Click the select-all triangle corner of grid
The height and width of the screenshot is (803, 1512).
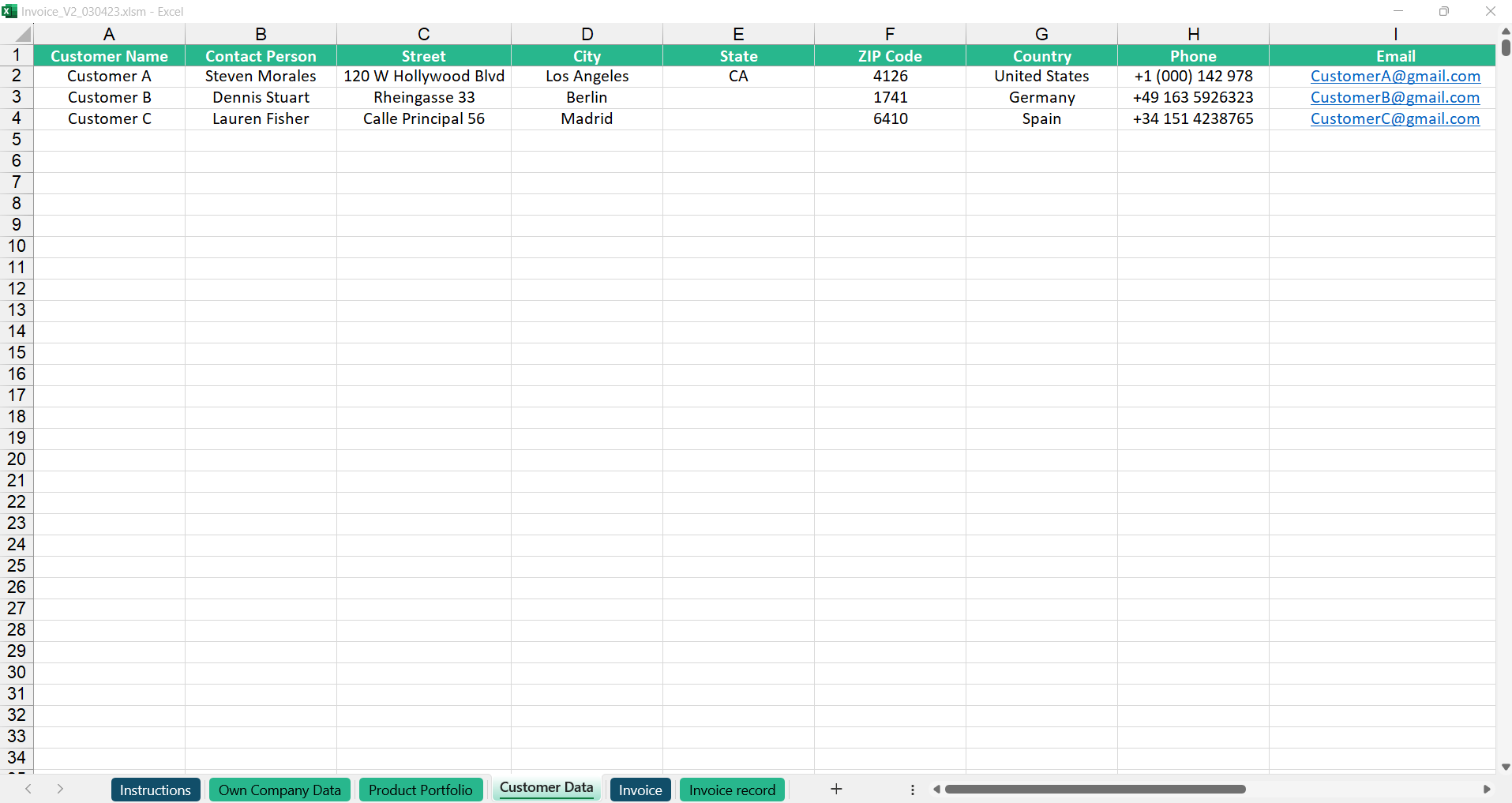[x=23, y=34]
